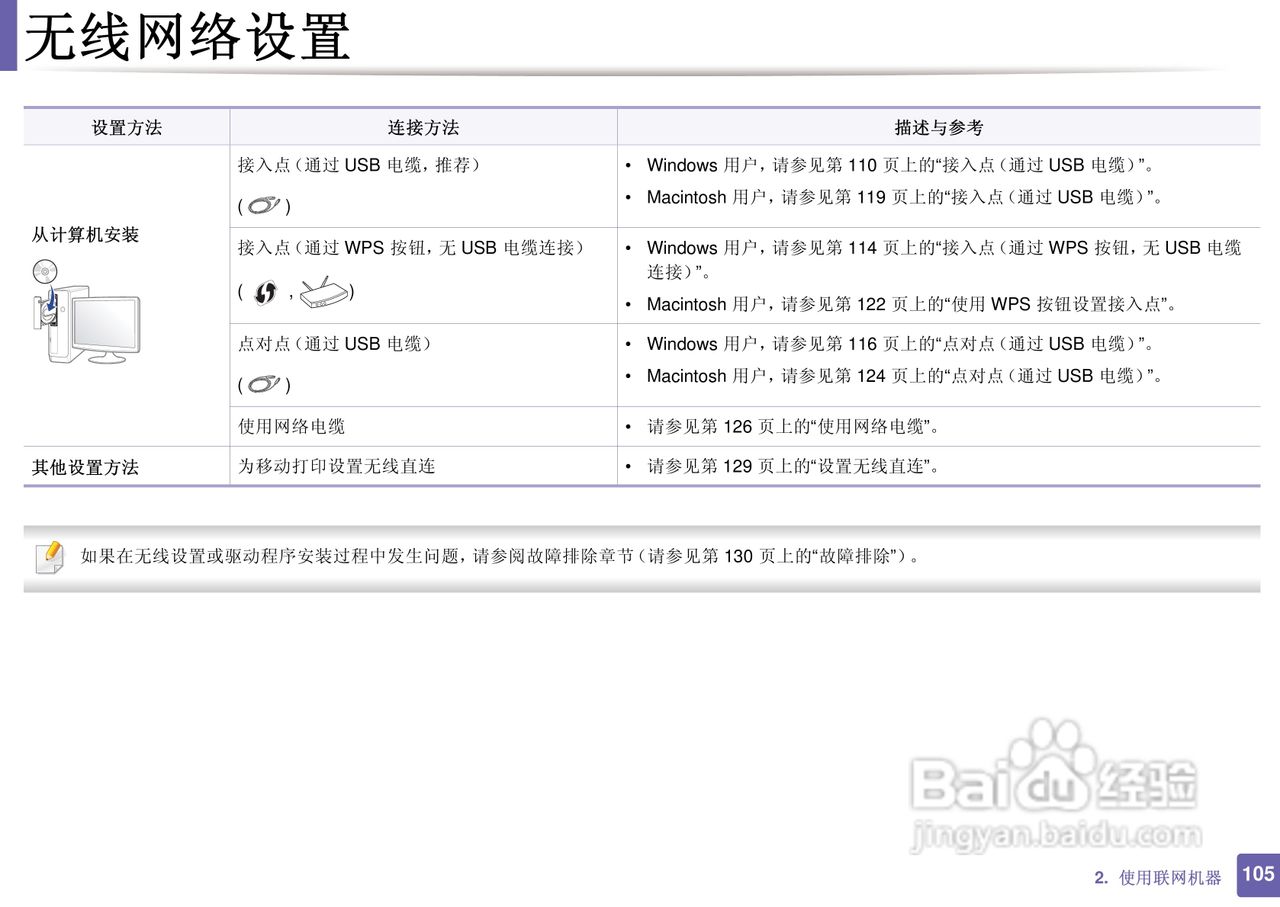Click the 接入点(通过 USB 电缆,推荐) cell text

tap(360, 165)
